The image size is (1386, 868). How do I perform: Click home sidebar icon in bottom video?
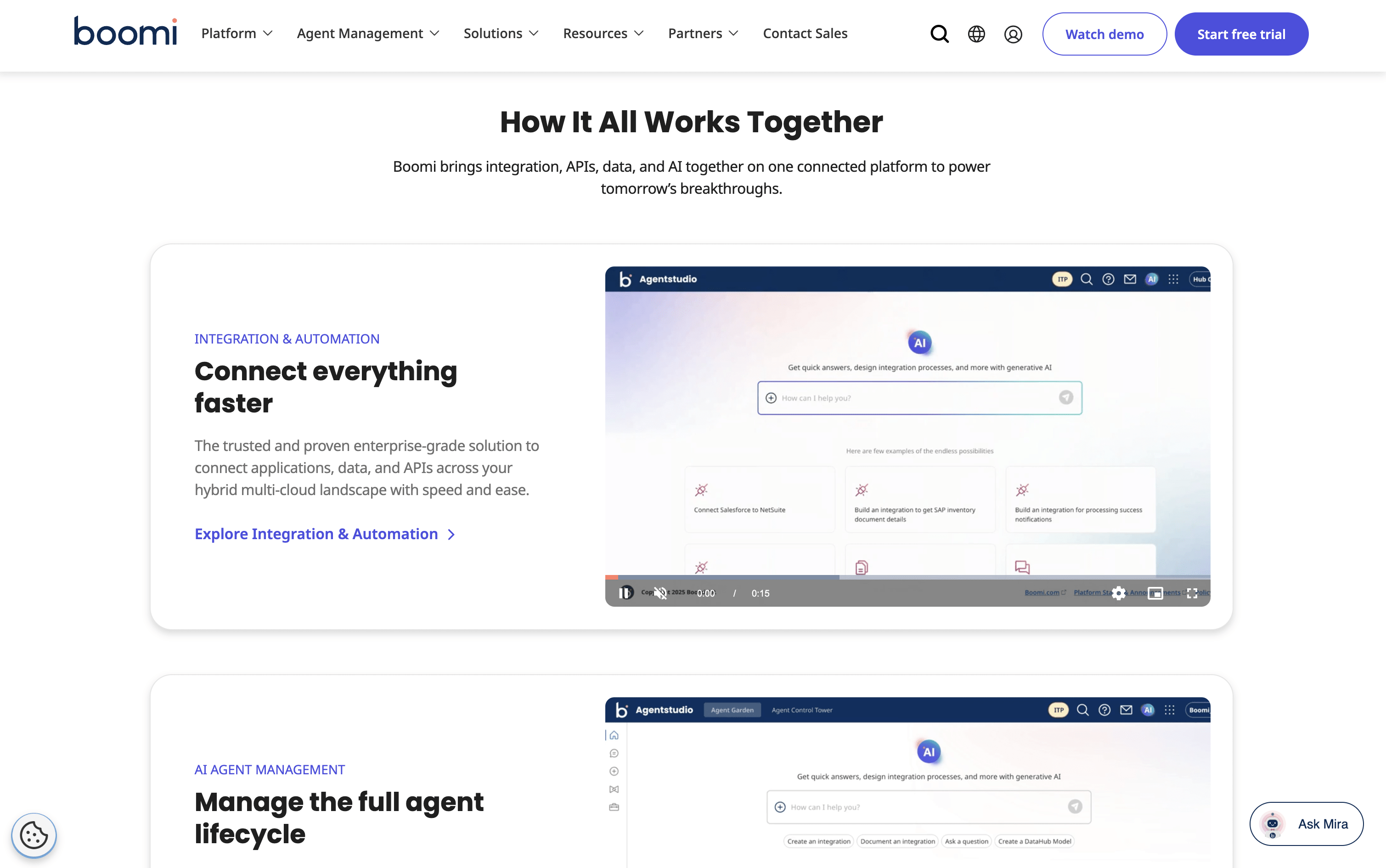click(x=614, y=735)
